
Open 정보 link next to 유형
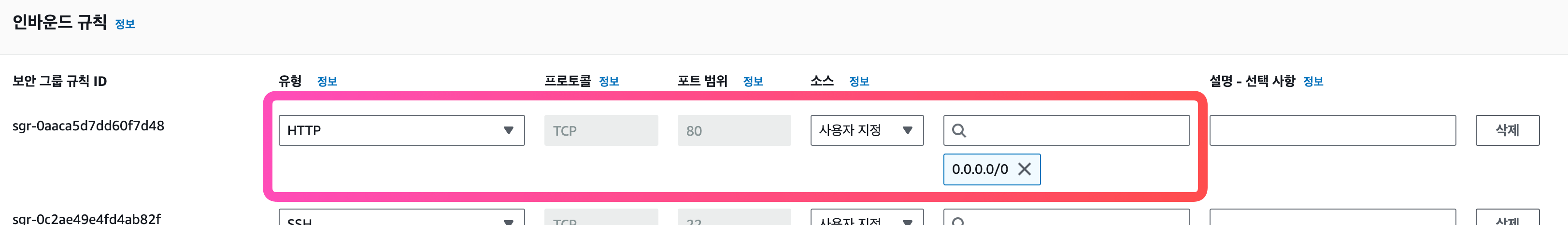click(x=327, y=82)
